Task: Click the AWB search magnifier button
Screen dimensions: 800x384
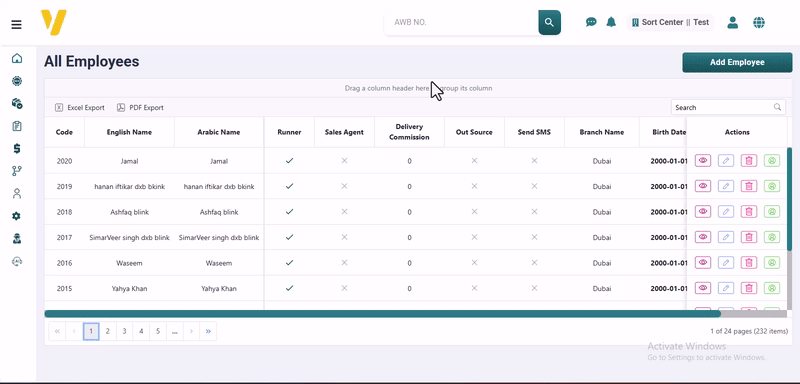Action: tap(549, 22)
